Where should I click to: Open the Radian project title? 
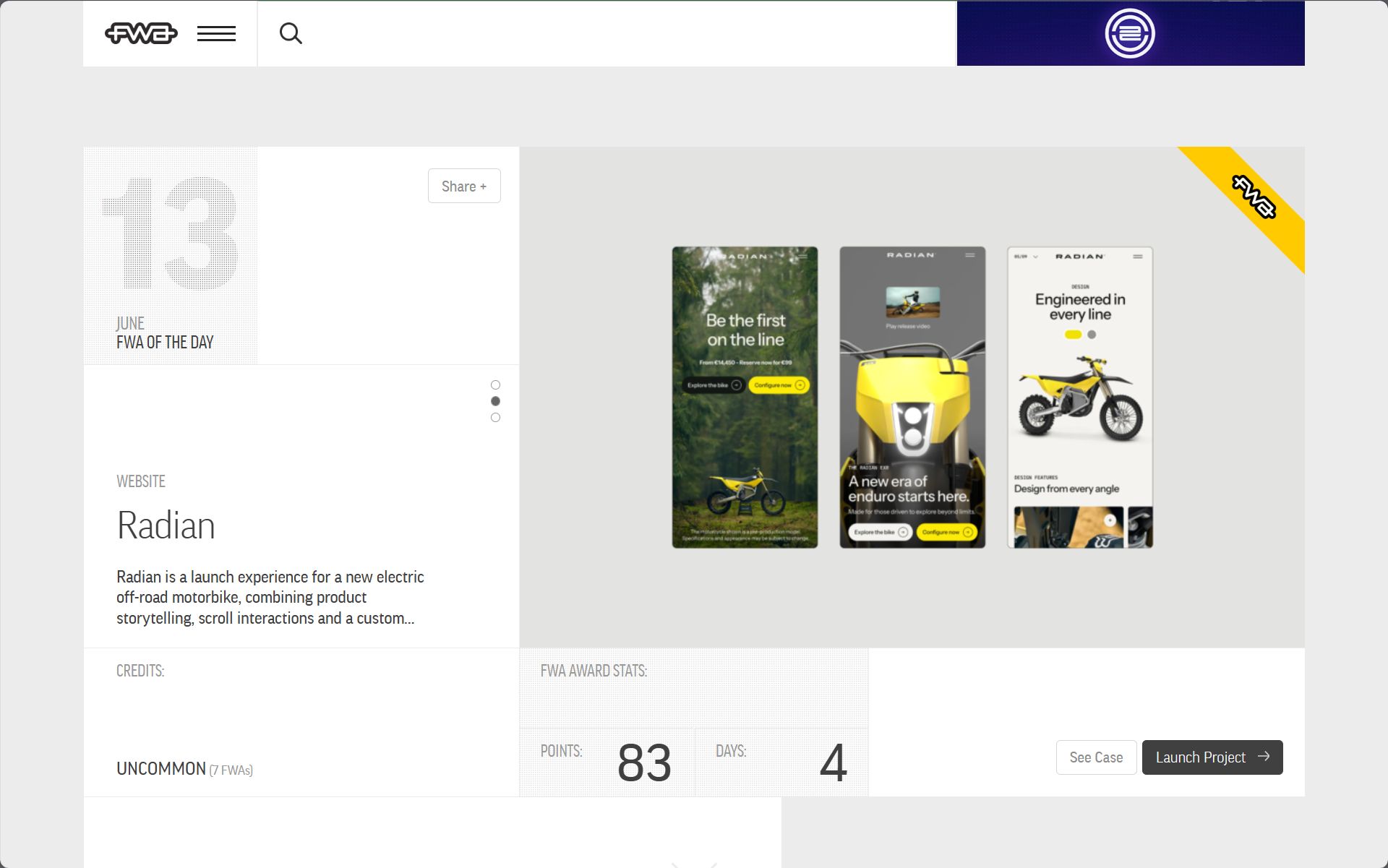coord(166,525)
